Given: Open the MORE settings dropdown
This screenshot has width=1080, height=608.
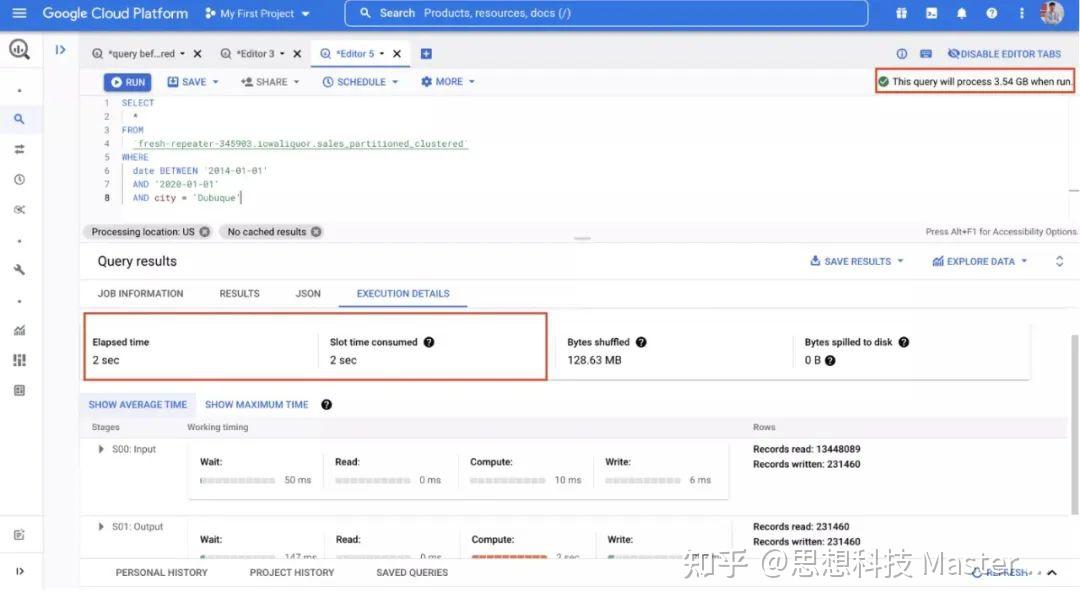Looking at the screenshot, I should click(x=448, y=82).
